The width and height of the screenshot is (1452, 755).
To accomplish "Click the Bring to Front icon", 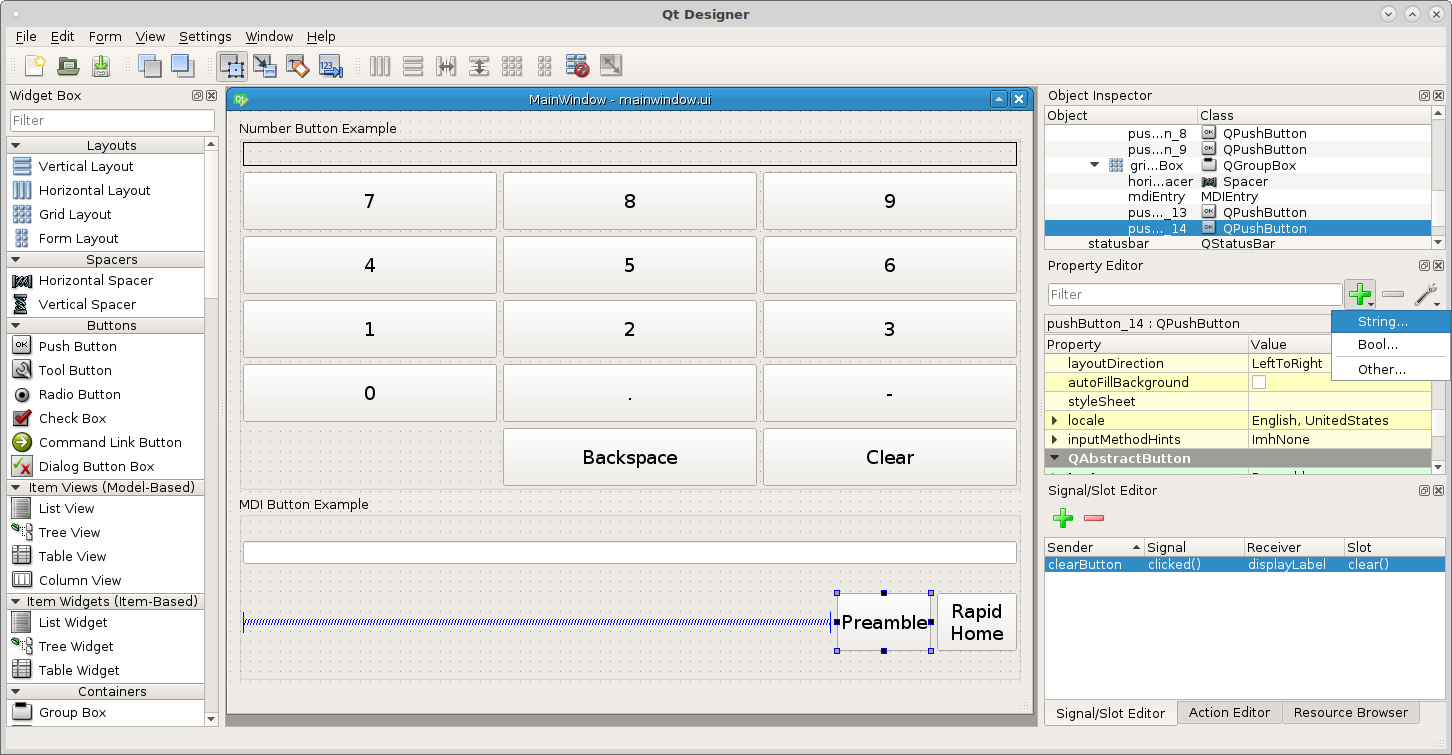I will [182, 66].
